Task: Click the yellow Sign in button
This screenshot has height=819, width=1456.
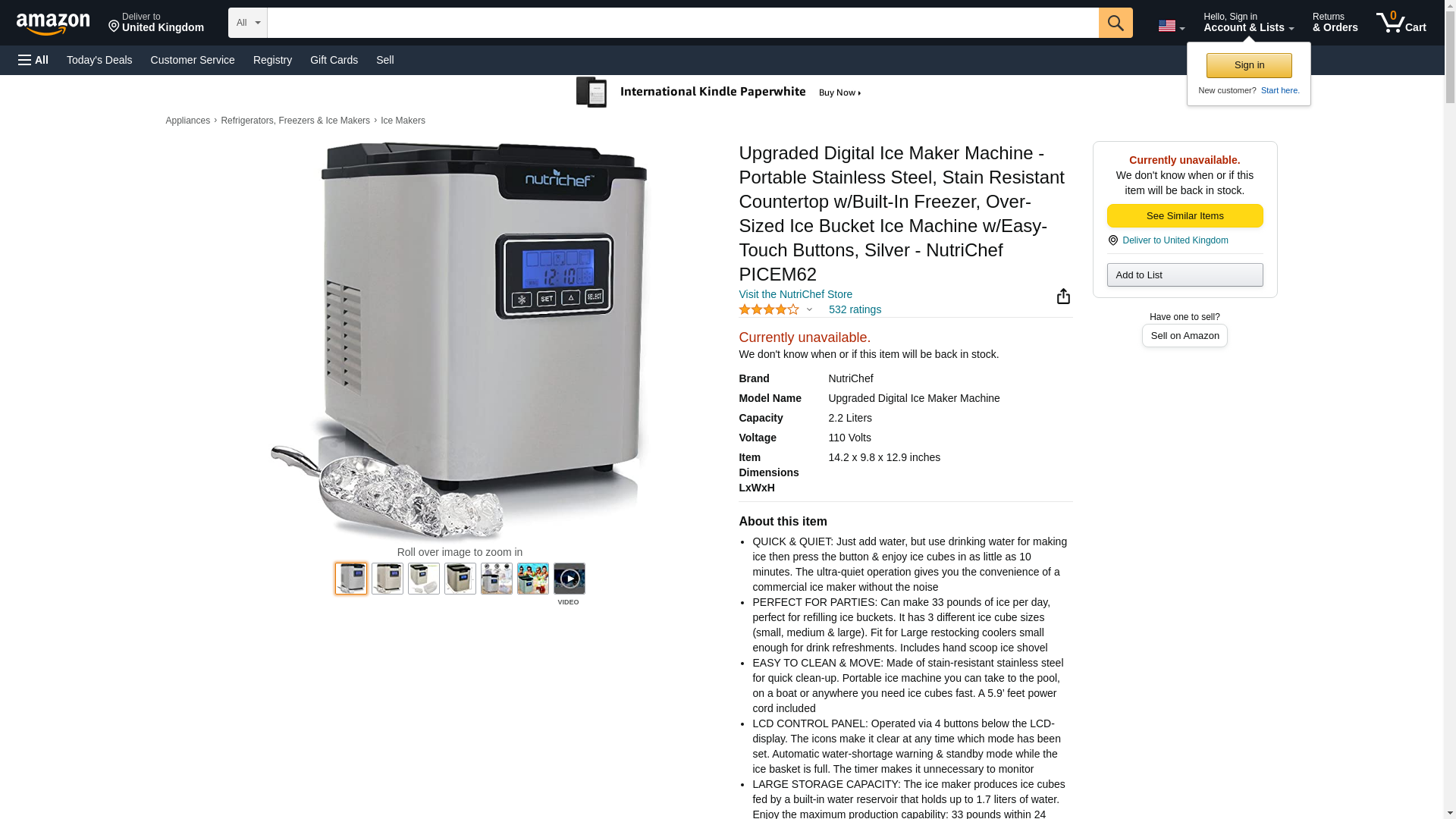Action: point(1249,65)
